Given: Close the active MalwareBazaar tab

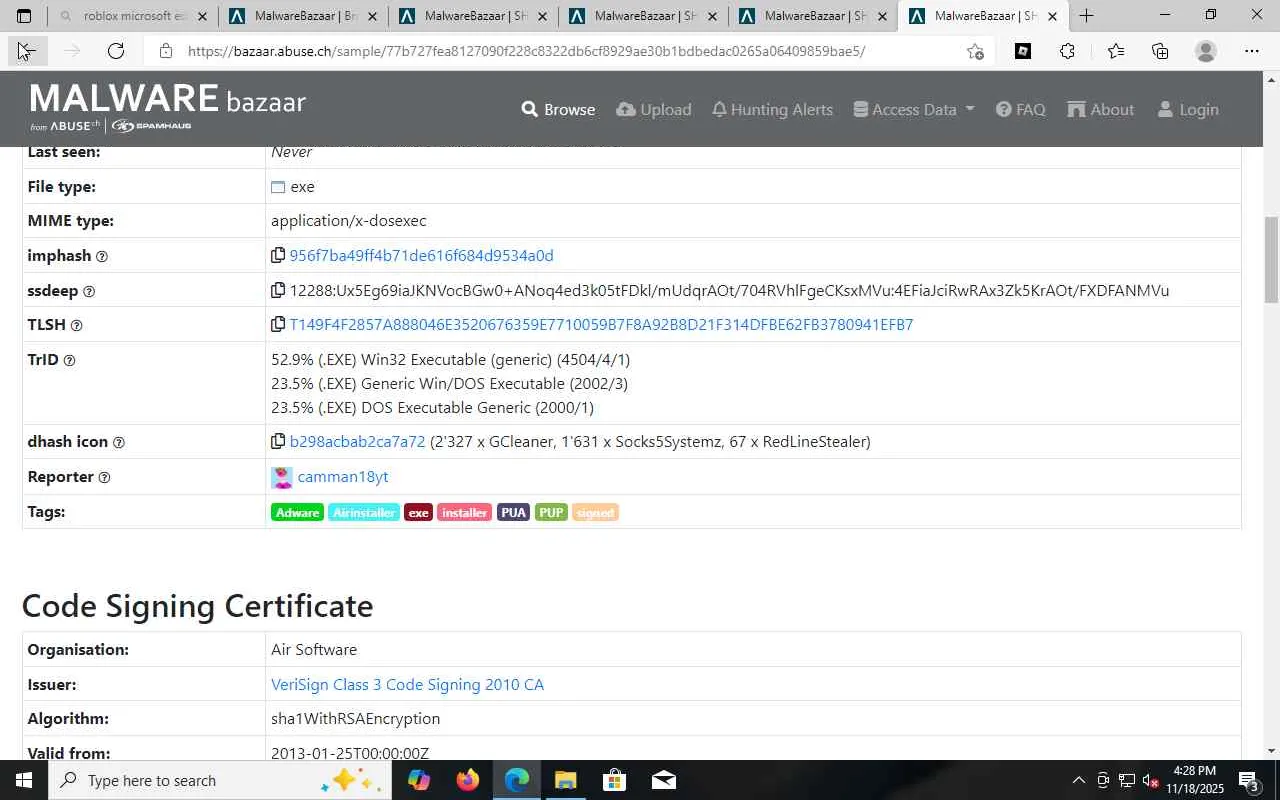Looking at the screenshot, I should click(1052, 16).
